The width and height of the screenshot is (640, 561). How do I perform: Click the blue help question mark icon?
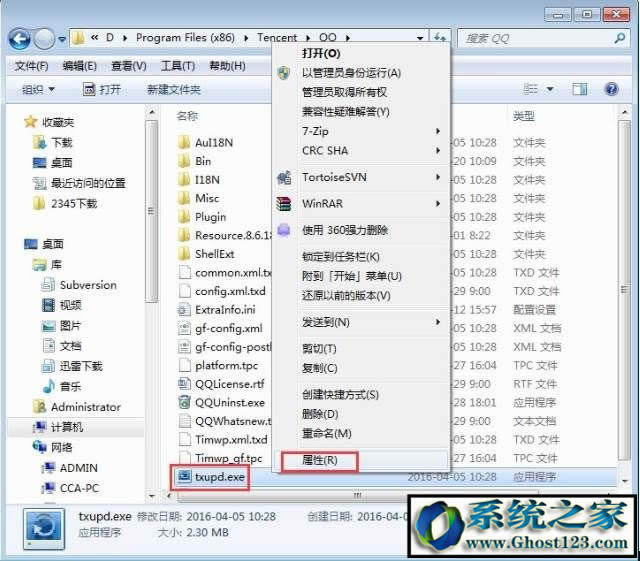(610, 89)
